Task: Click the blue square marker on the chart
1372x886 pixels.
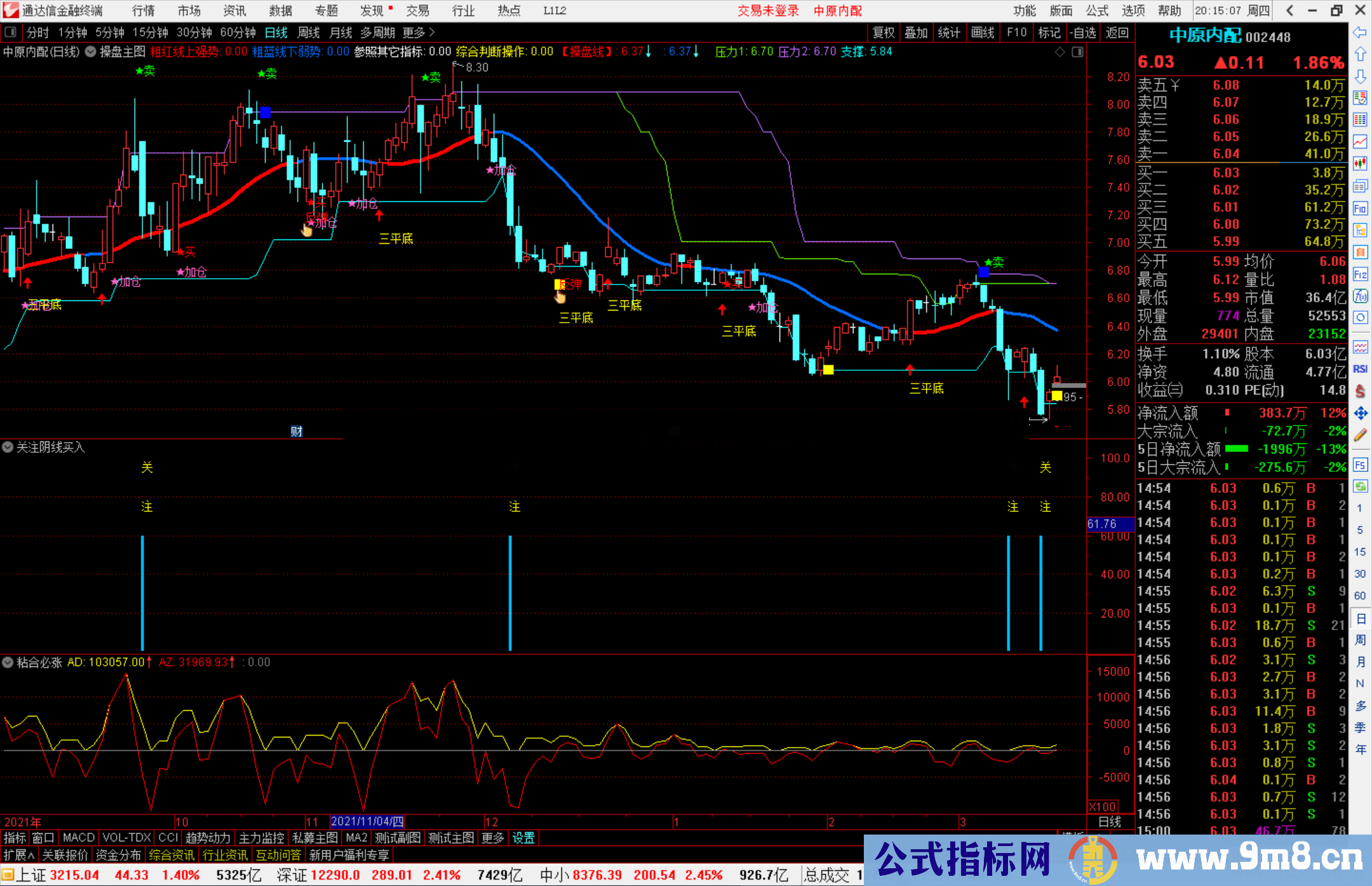Action: pos(265,112)
